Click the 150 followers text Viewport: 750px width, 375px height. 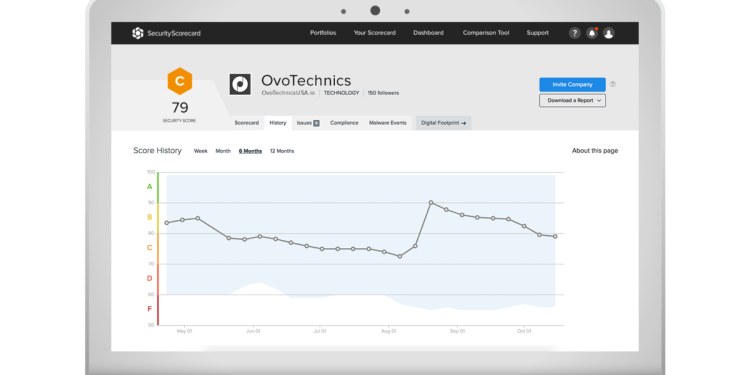383,93
